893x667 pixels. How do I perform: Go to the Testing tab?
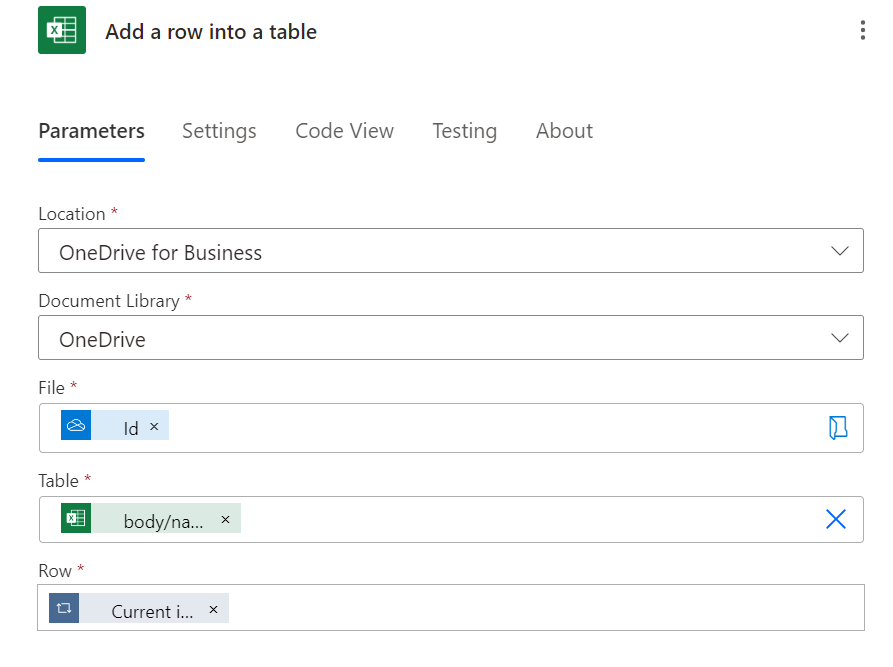coord(464,131)
